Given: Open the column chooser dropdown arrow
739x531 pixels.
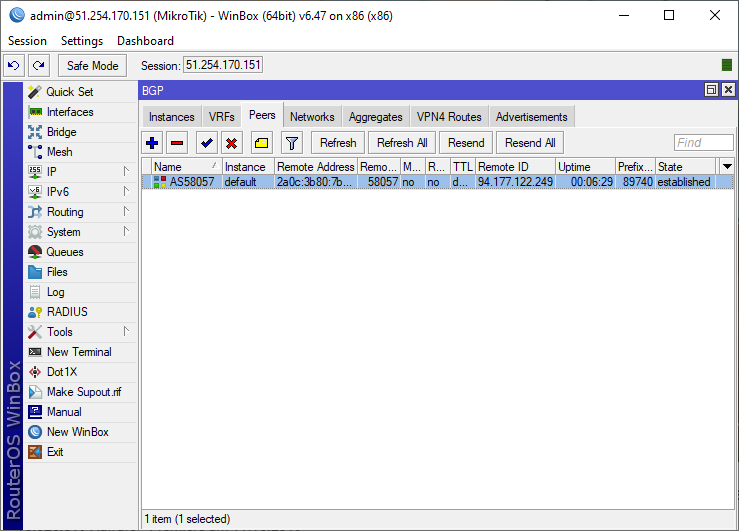Looking at the screenshot, I should tap(727, 166).
